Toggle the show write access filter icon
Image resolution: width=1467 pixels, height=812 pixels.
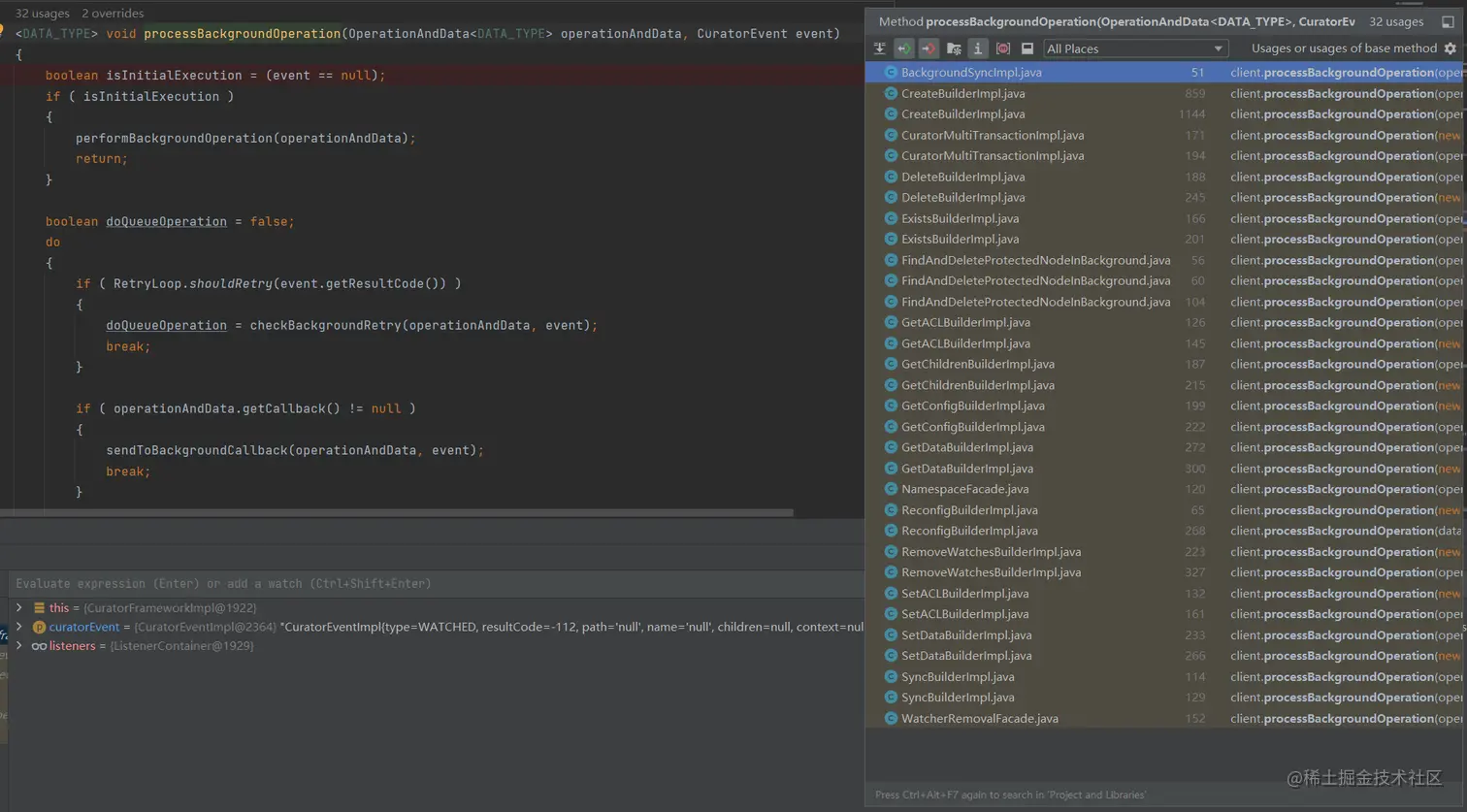pyautogui.click(x=929, y=49)
